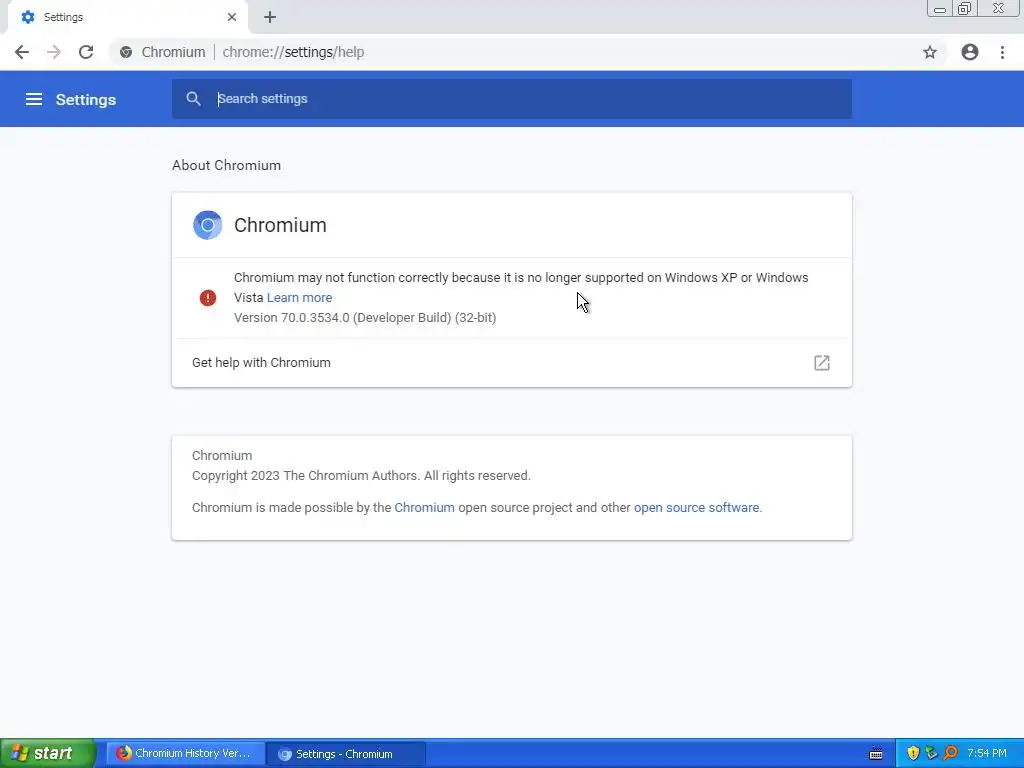Open the open source software link
This screenshot has width=1024, height=768.
pos(696,507)
